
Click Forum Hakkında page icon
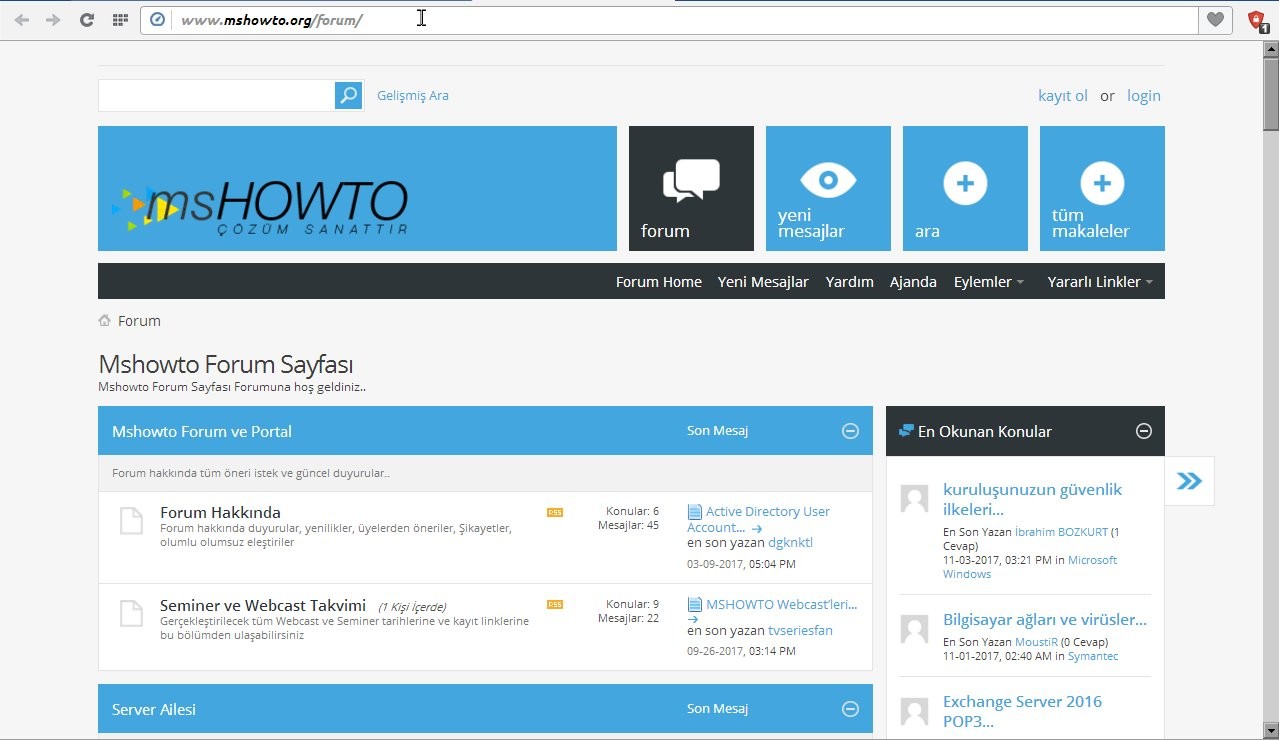[x=132, y=521]
